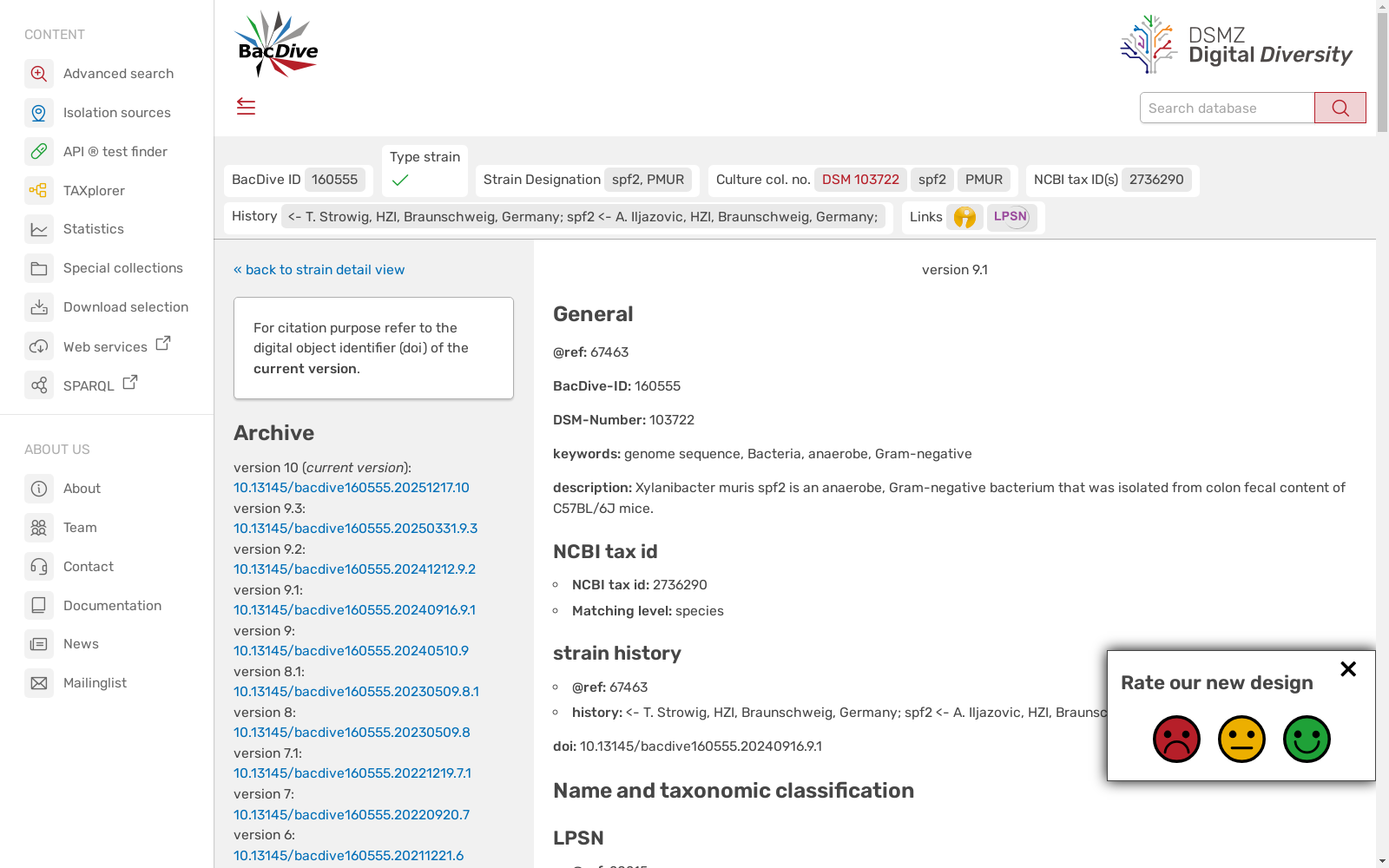Click the TAXplorer tree icon
This screenshot has height=868, width=1389.
click(39, 190)
